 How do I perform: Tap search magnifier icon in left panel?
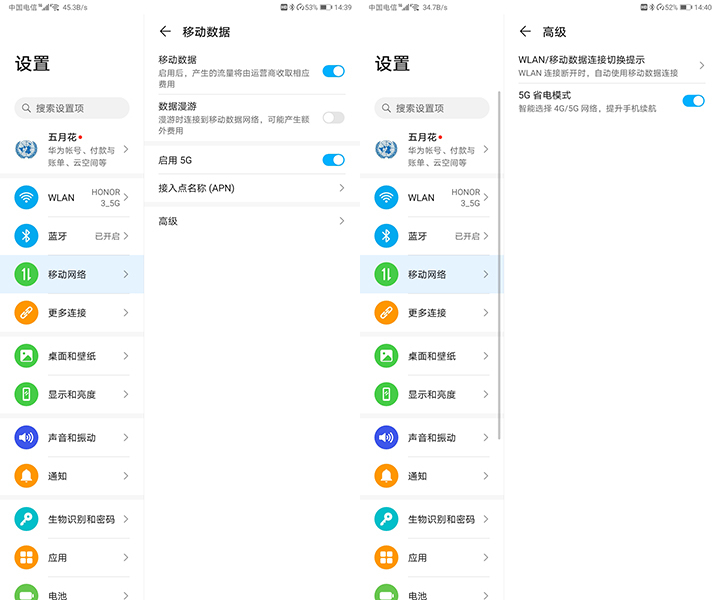click(x=26, y=108)
